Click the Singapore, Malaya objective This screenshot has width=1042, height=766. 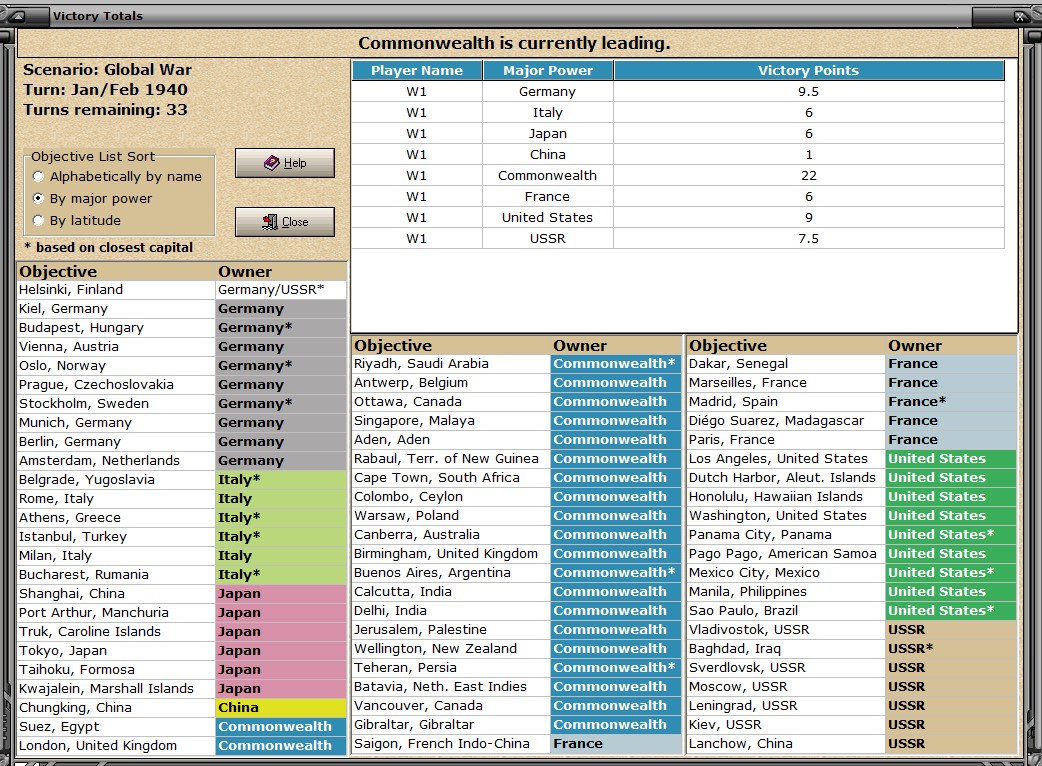(x=451, y=421)
